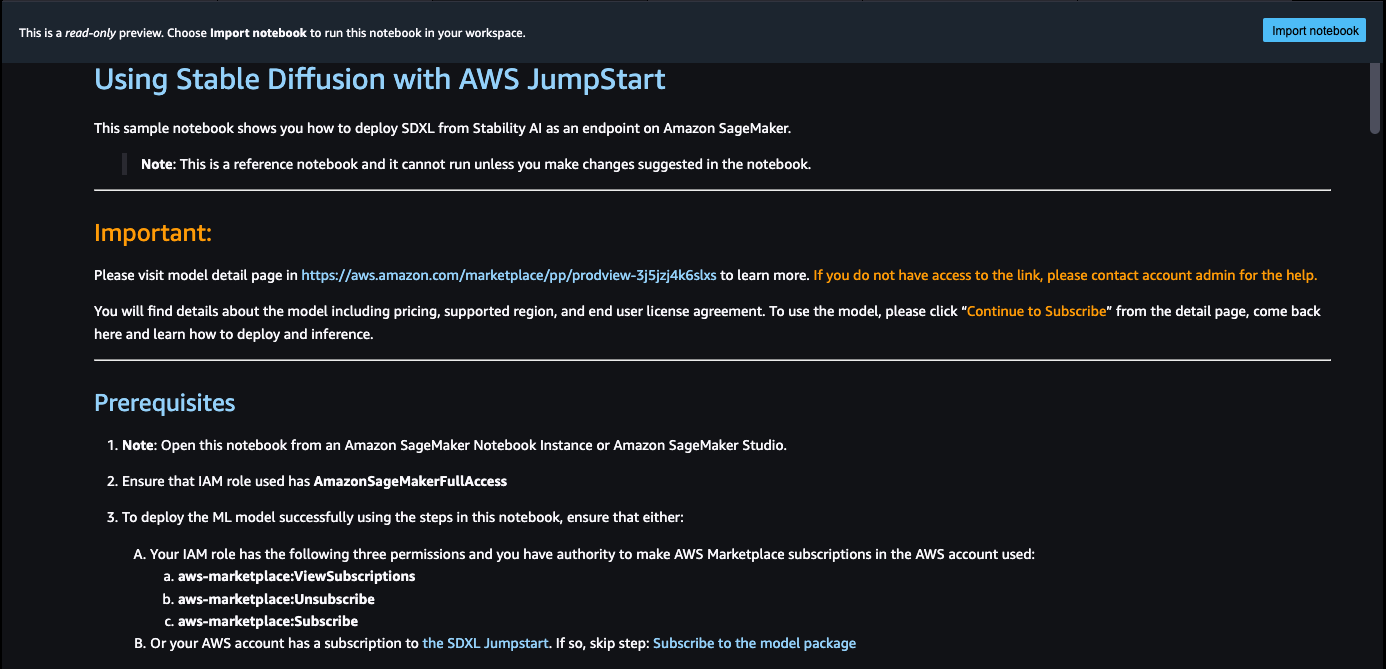Select the aws-marketplace:ViewSubscriptions permission text
The image size is (1386, 669).
pyautogui.click(x=296, y=576)
